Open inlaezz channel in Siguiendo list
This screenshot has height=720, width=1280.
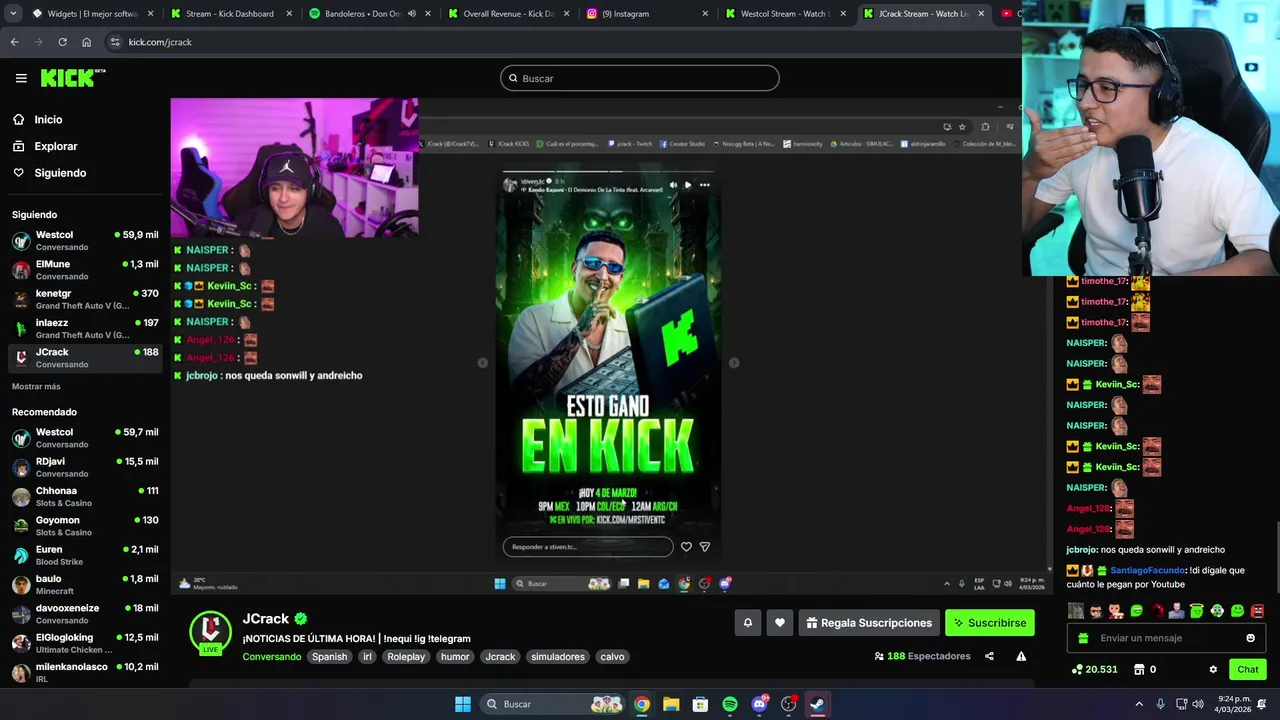coord(85,328)
